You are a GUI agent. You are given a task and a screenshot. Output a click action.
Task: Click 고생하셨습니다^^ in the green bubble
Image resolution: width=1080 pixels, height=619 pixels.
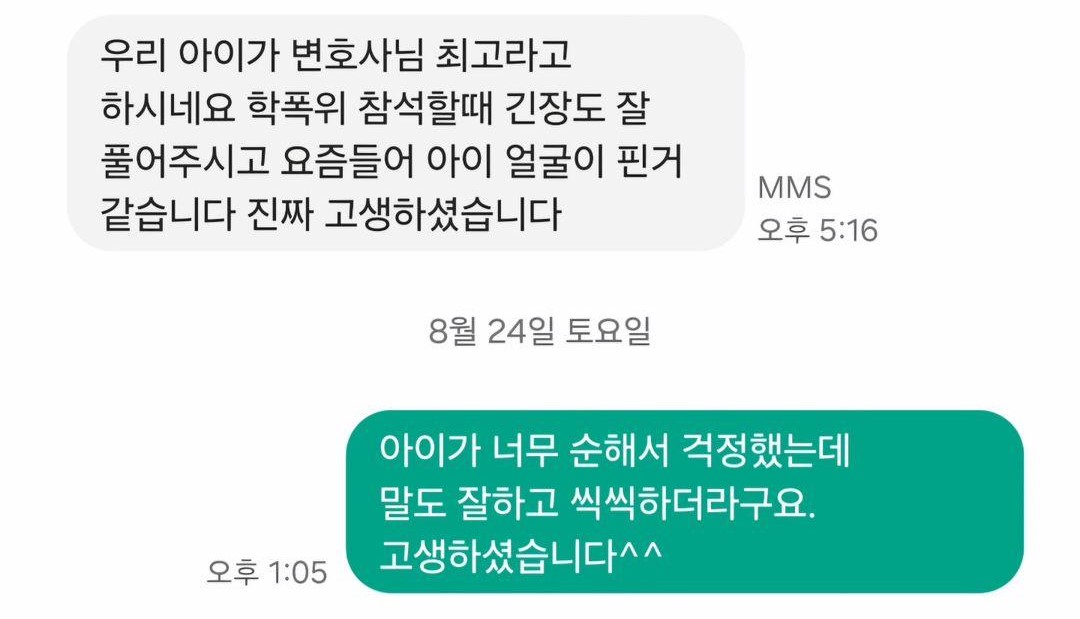(x=521, y=555)
